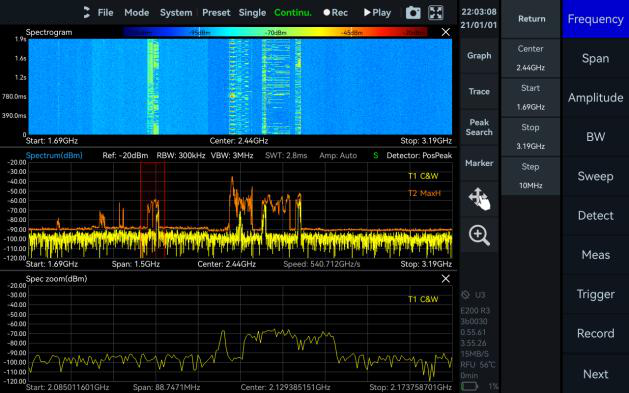Click the Spectrogram title label
The width and height of the screenshot is (629, 393).
(x=49, y=32)
